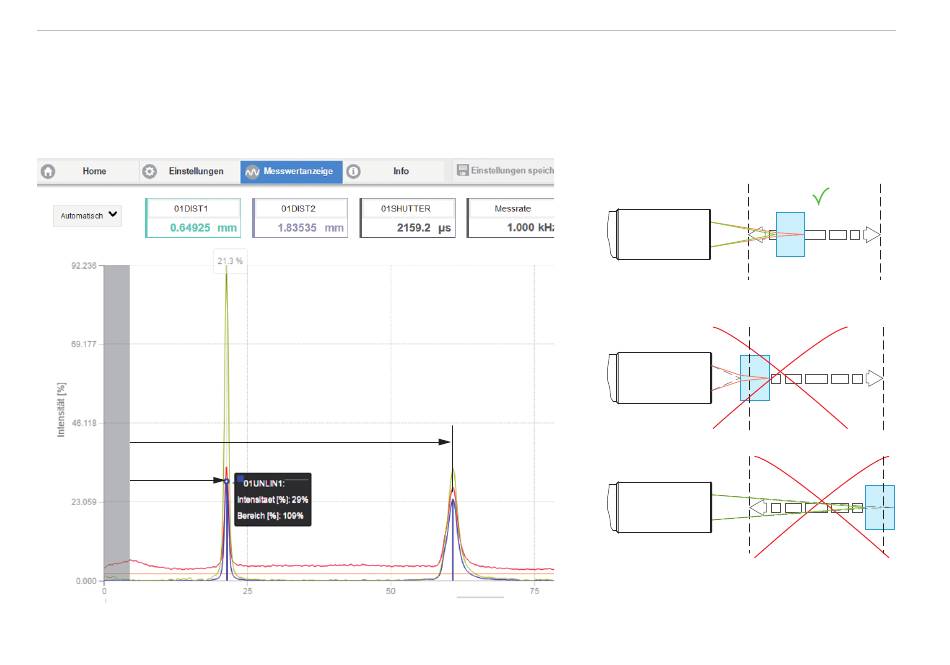Screen dimensions: 950x665
Task: Select the Messwertanzeige tab
Action: click(299, 171)
